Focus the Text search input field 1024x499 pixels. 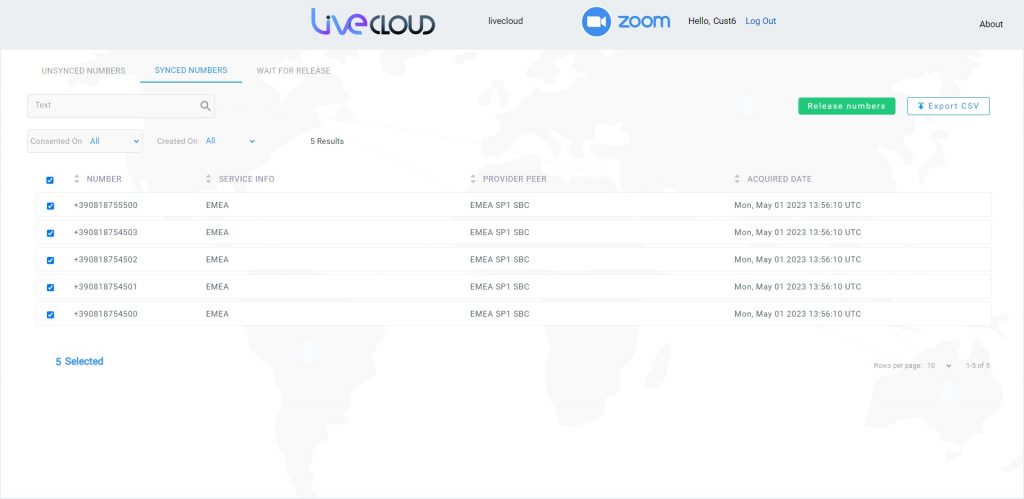pyautogui.click(x=112, y=106)
